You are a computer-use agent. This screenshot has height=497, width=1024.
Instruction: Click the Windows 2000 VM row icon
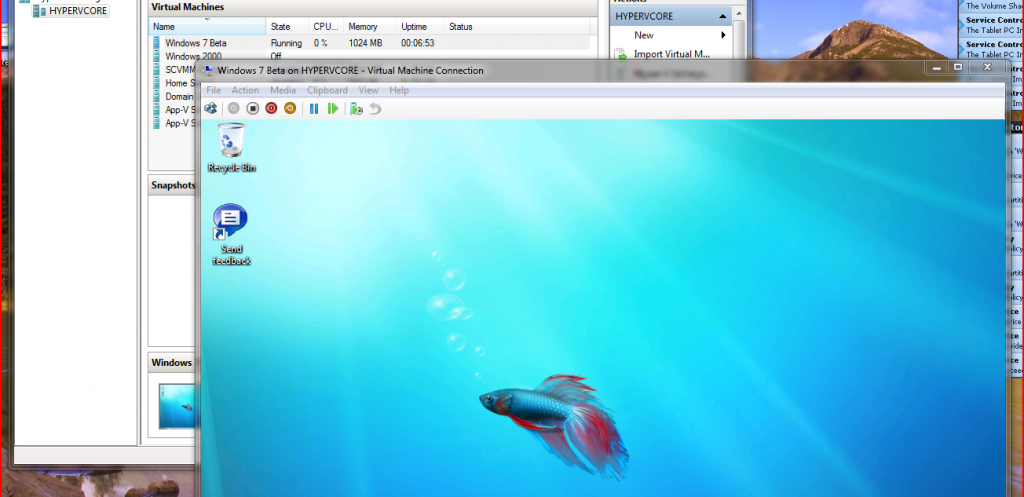[x=157, y=56]
